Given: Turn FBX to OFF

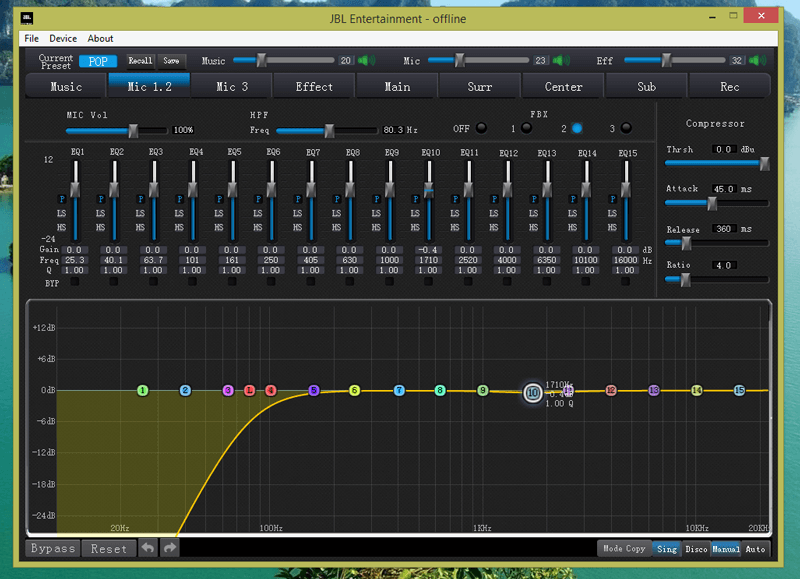Looking at the screenshot, I should [481, 128].
